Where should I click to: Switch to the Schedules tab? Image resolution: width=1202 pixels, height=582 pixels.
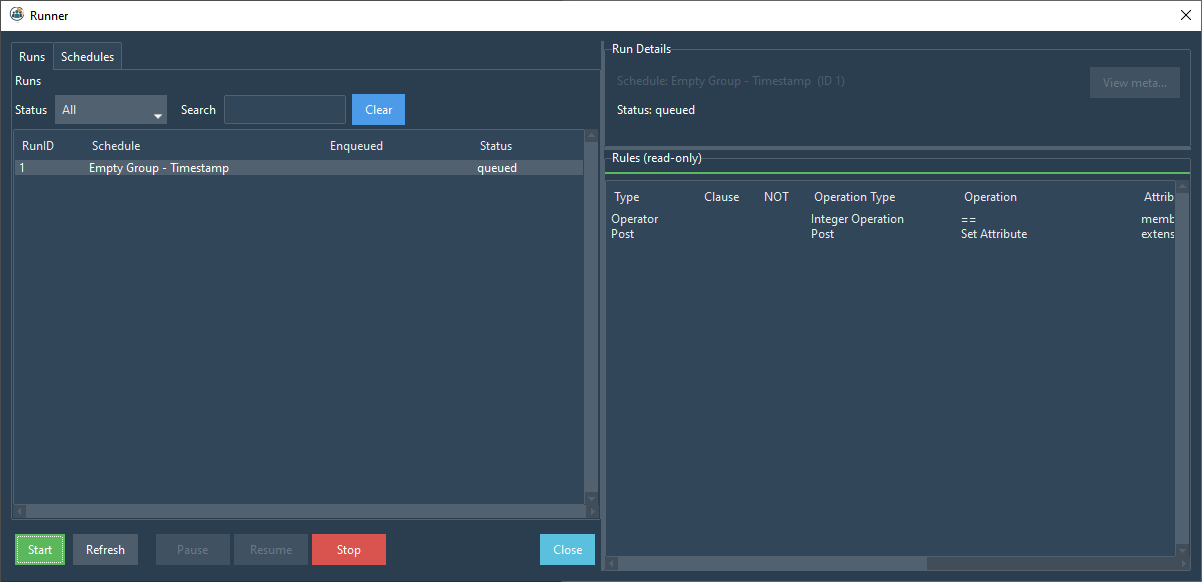pyautogui.click(x=87, y=57)
